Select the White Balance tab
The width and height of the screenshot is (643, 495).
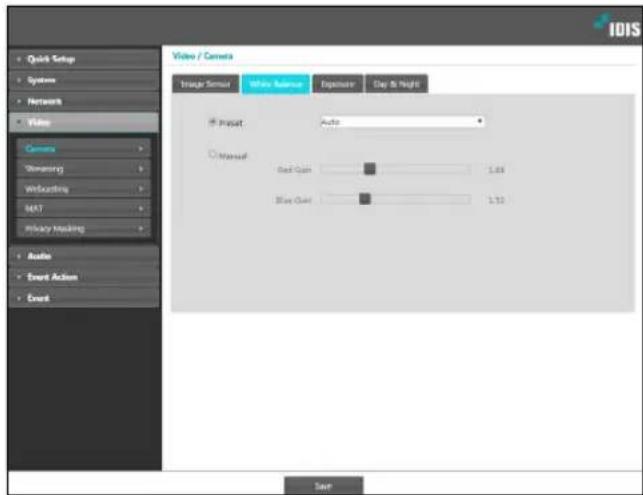(x=276, y=84)
